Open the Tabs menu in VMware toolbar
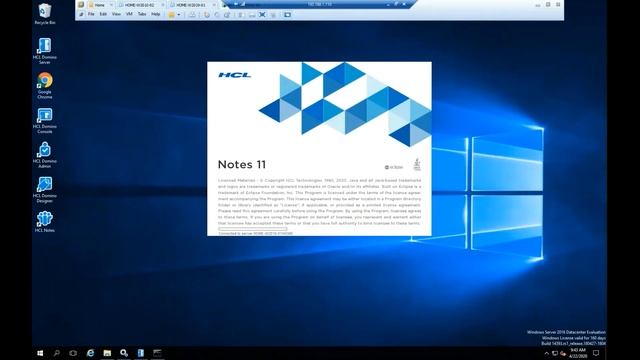Viewport: 640px width, 360px height. pyautogui.click(x=142, y=14)
